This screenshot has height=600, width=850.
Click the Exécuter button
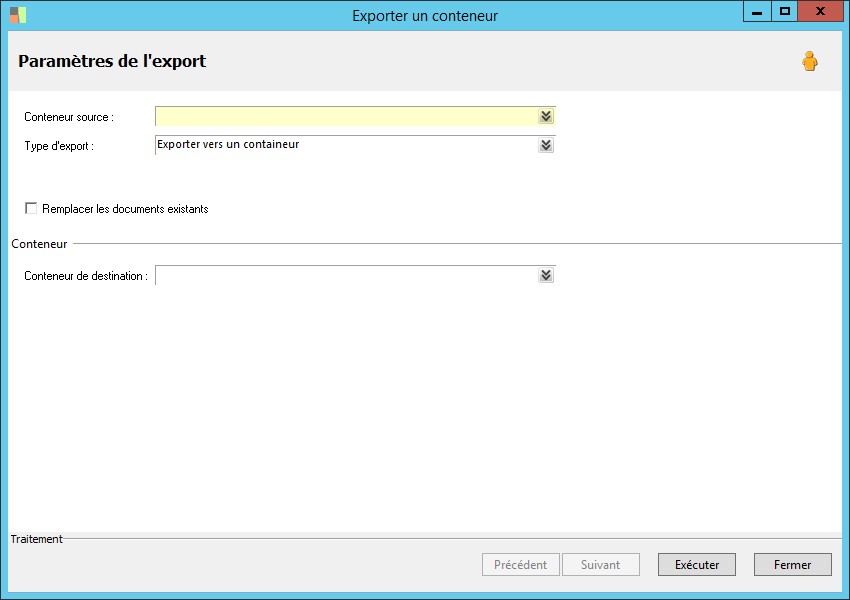coord(697,565)
